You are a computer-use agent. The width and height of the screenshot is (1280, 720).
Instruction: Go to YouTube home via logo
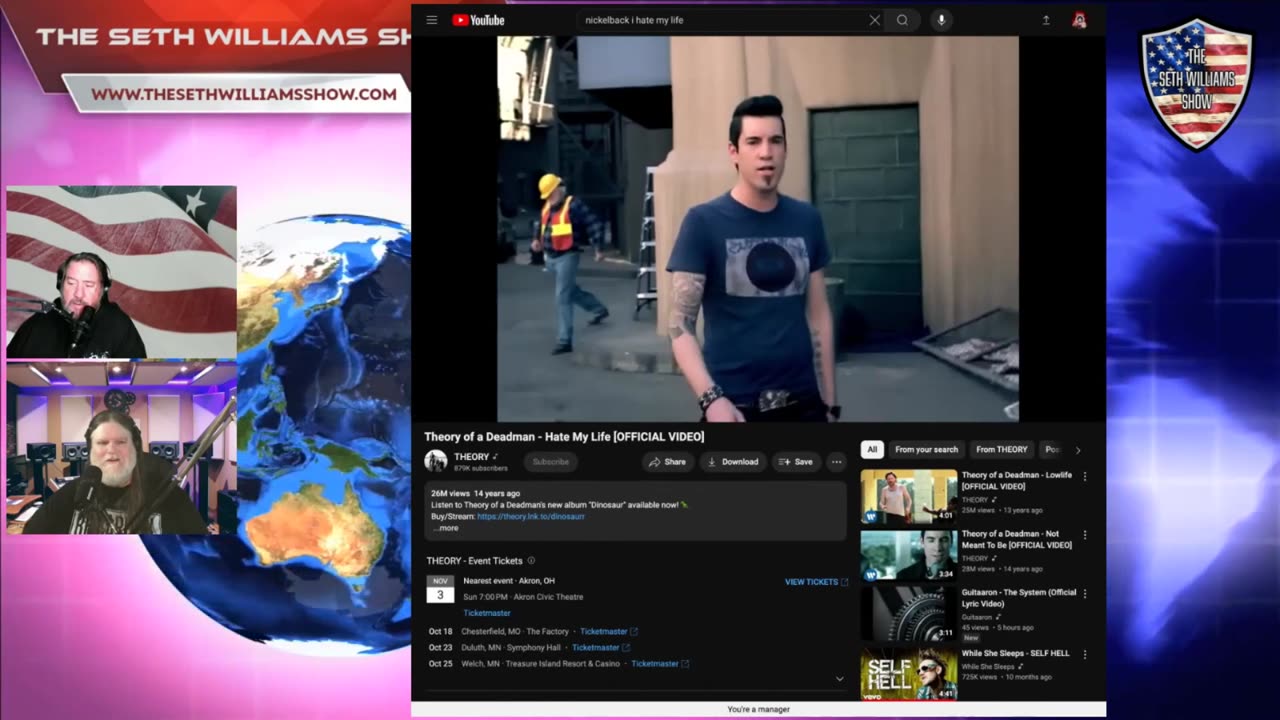point(479,20)
